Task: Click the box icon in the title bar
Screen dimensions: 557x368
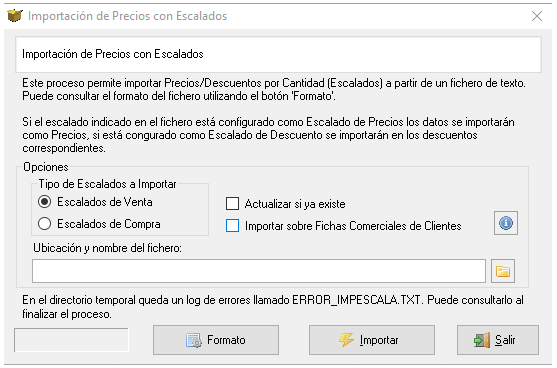Action: click(15, 16)
